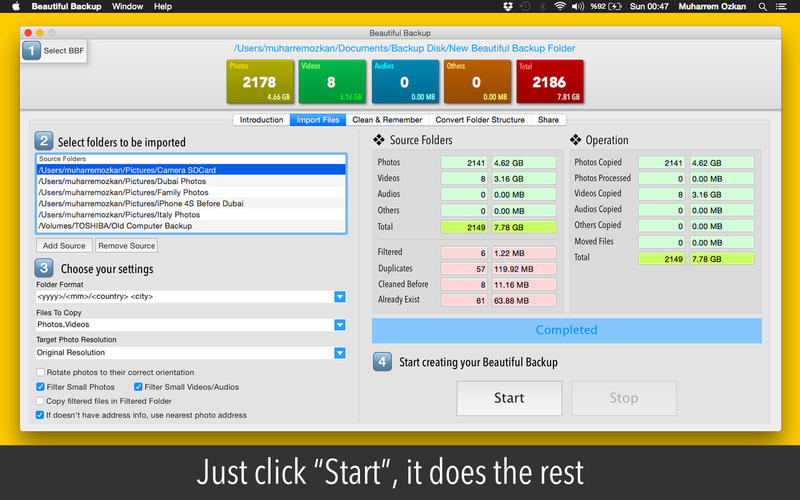Click the Photos,Videos field

[185, 324]
